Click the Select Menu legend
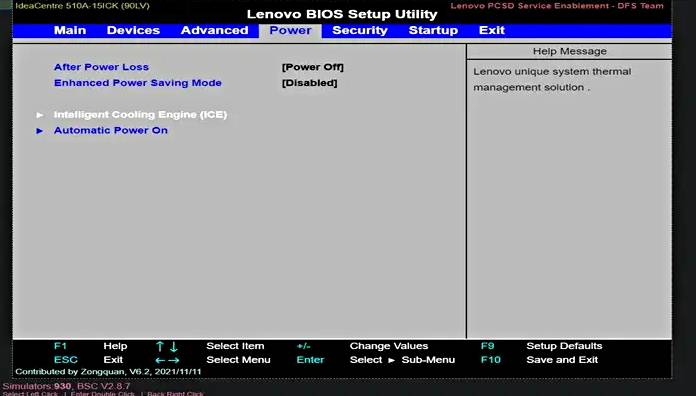Image resolution: width=696 pixels, height=396 pixels. [238, 360]
